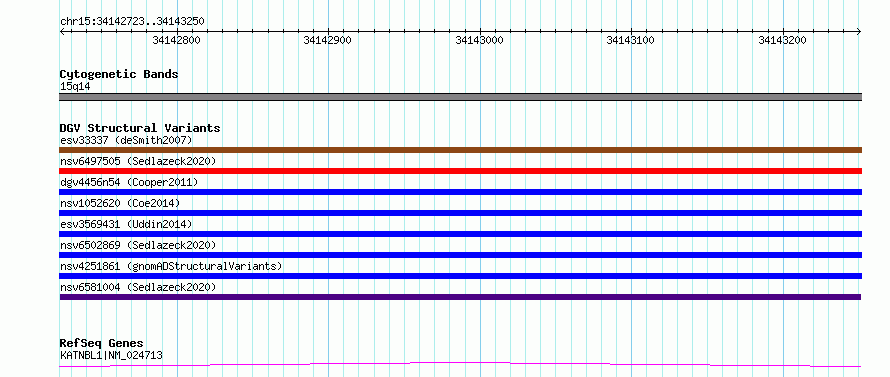Click the 34143200 ruler coordinate
Image resolution: width=890 pixels, height=377 pixels.
click(x=782, y=40)
